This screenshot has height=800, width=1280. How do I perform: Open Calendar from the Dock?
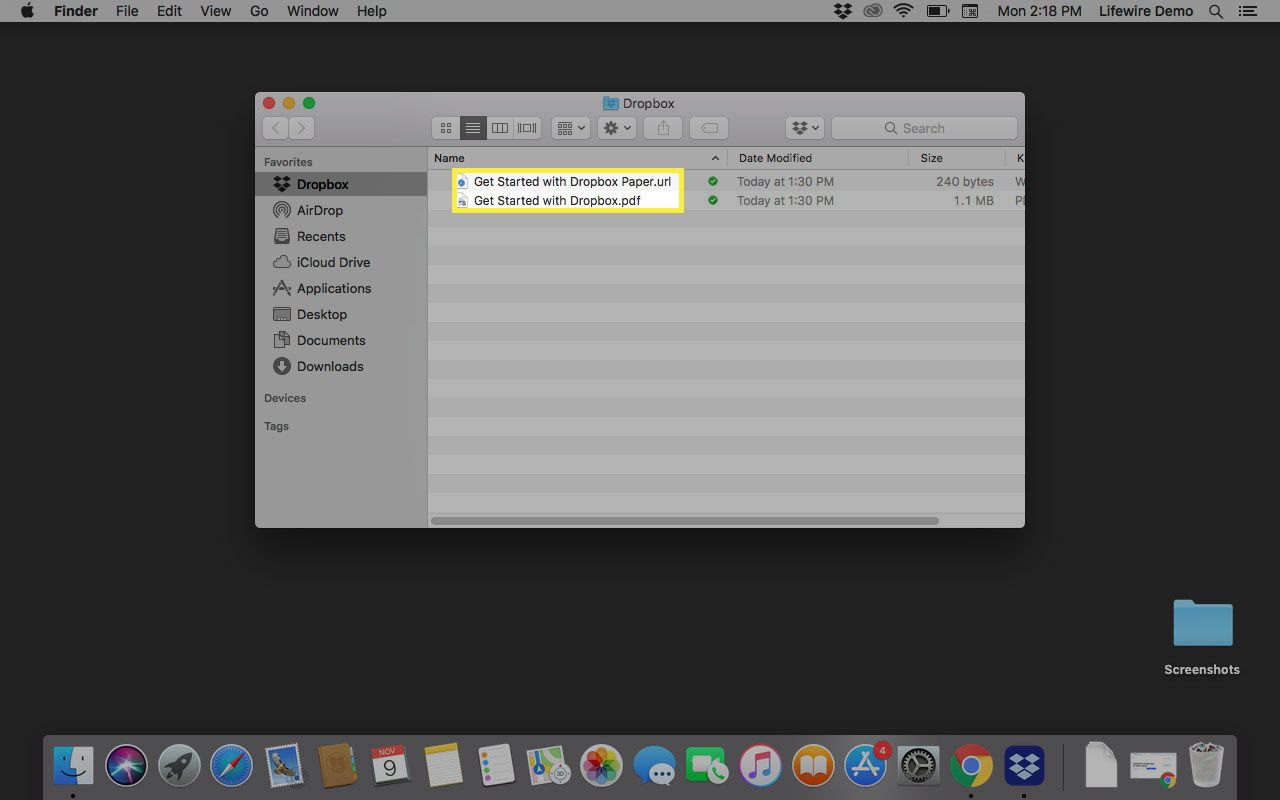(390, 766)
